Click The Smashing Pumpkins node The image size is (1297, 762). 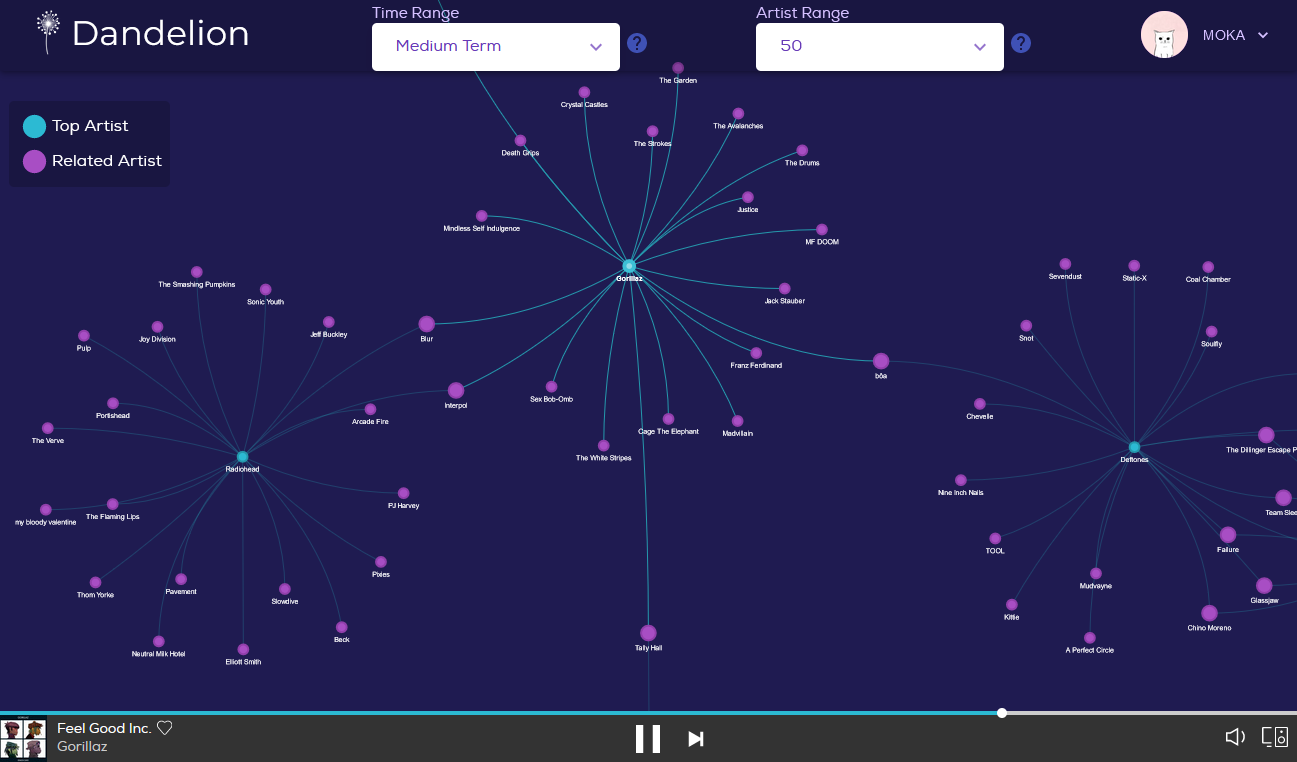point(197,272)
